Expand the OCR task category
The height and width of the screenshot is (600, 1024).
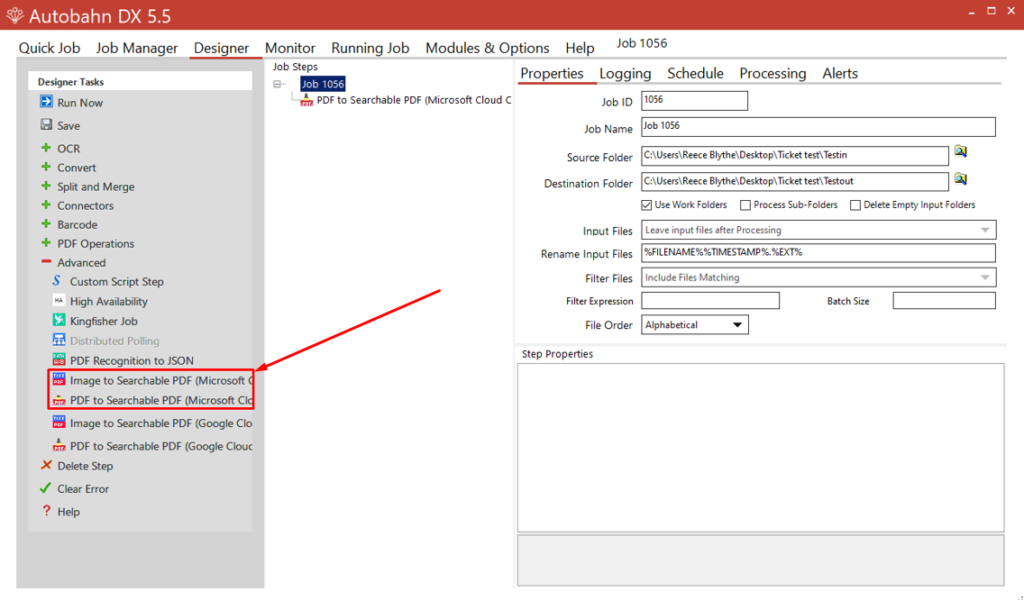pos(46,148)
